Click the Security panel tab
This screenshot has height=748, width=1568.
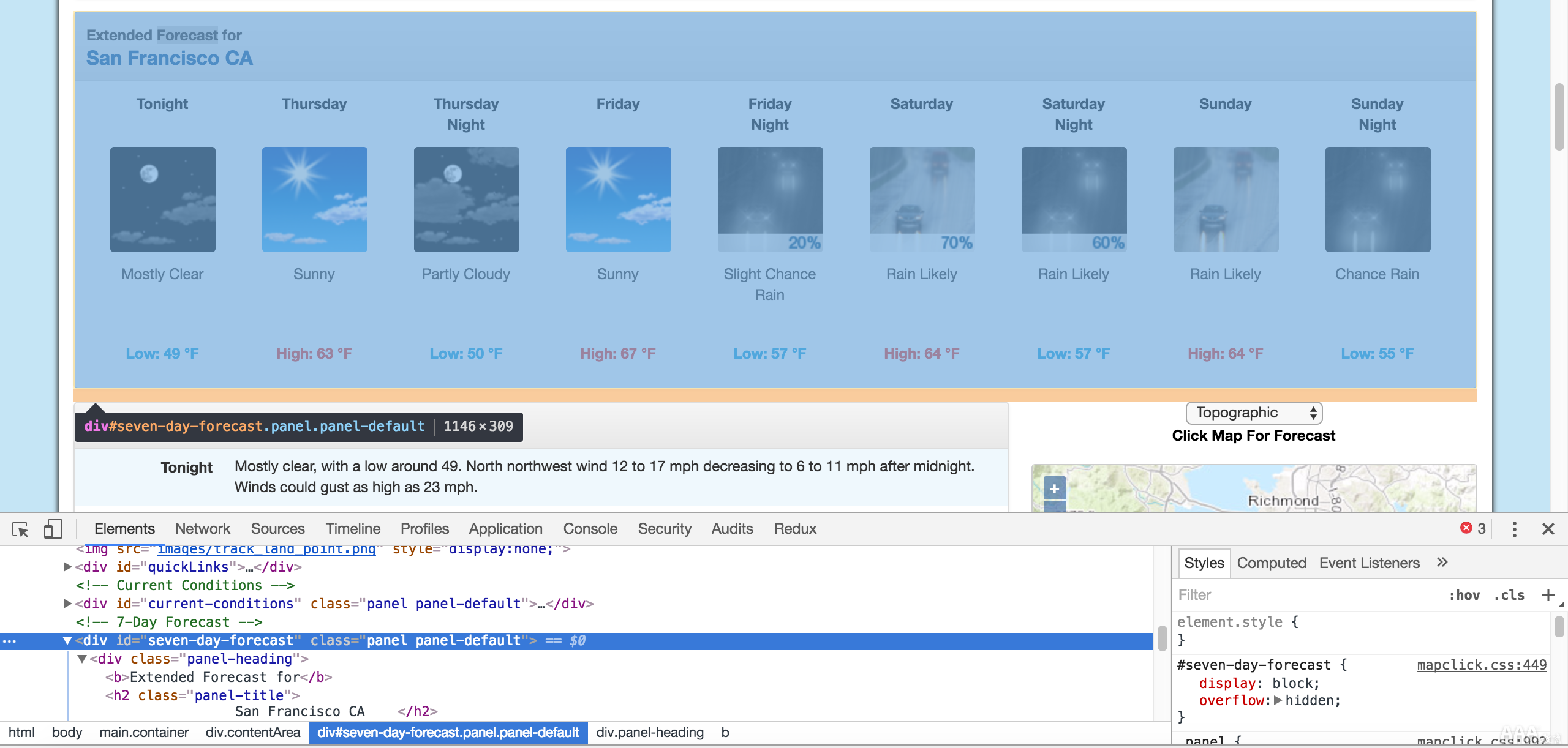pos(664,528)
